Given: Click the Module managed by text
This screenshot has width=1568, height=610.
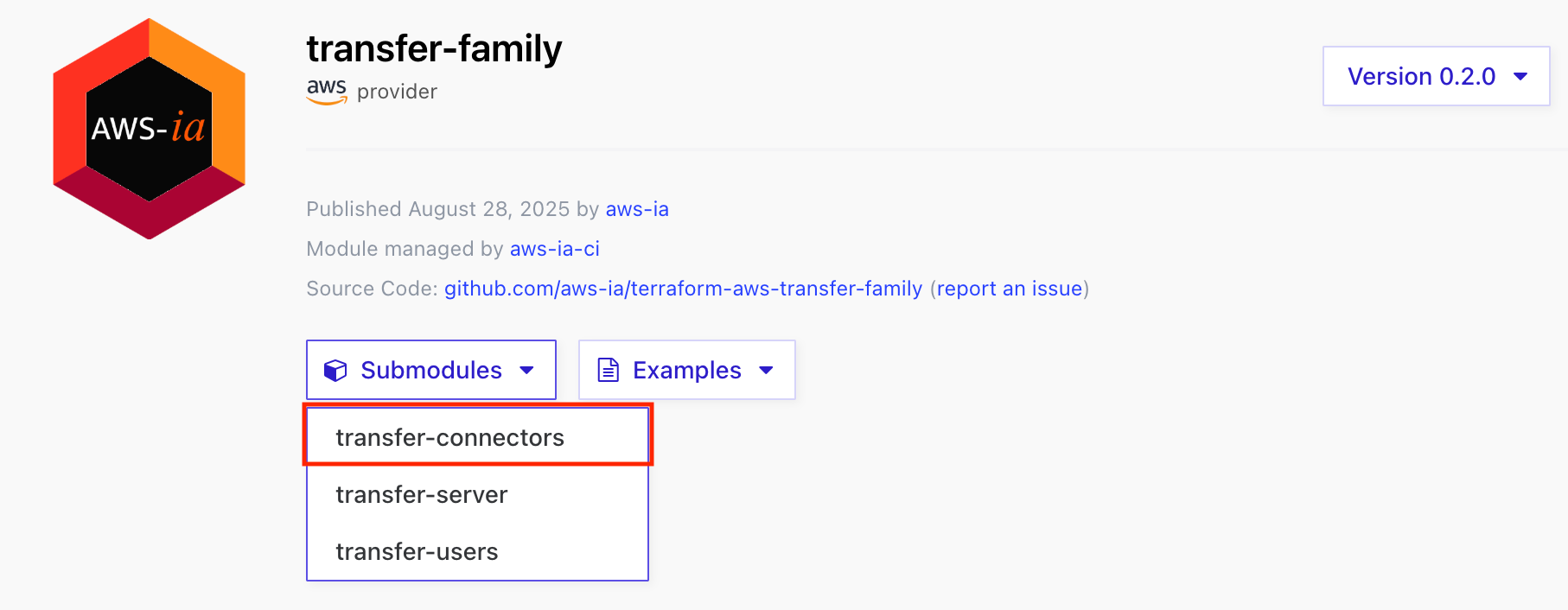Looking at the screenshot, I should pyautogui.click(x=405, y=249).
